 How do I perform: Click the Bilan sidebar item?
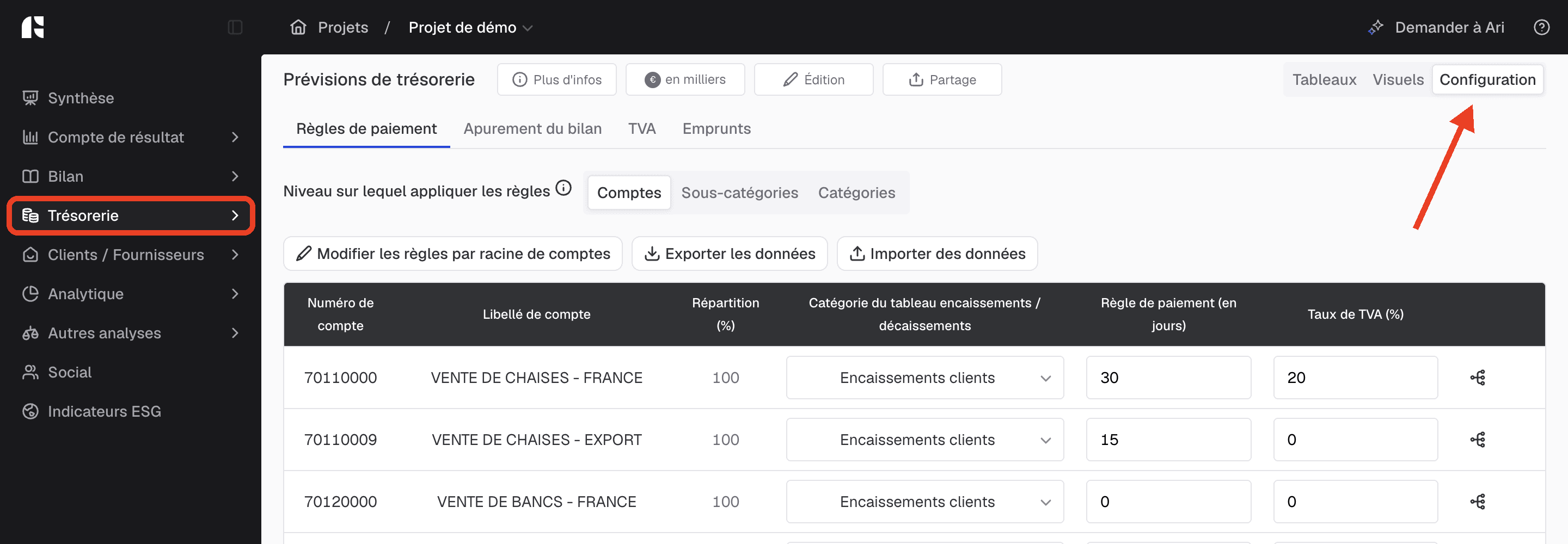click(130, 176)
